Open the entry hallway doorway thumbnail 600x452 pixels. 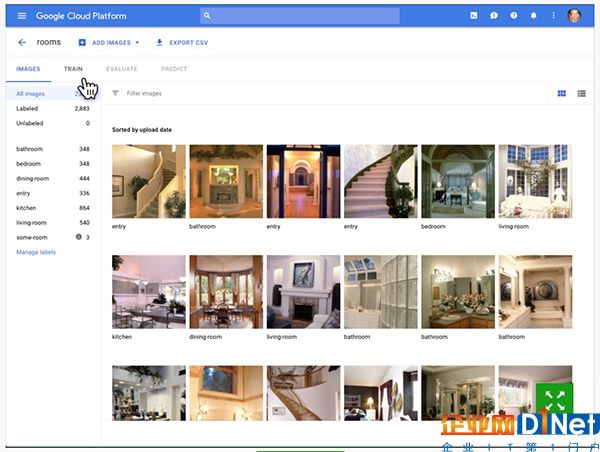click(x=303, y=181)
